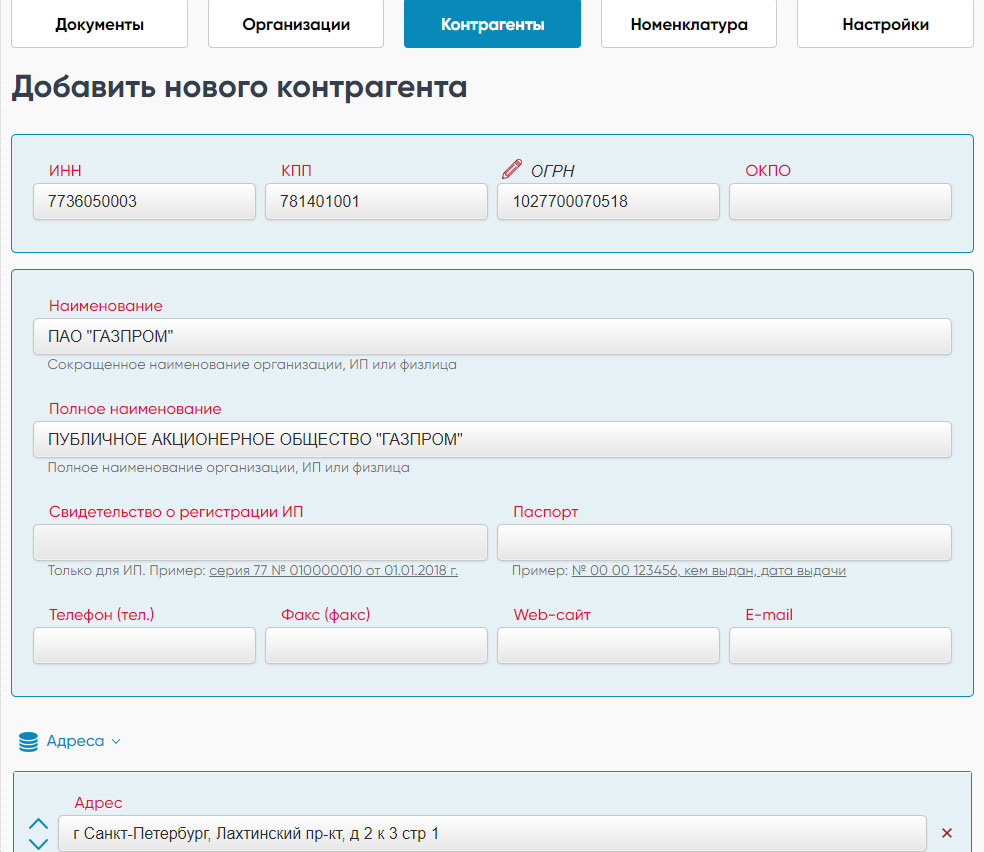Image resolution: width=984 pixels, height=852 pixels.
Task: Move address up with the up chevron
Action: click(38, 823)
